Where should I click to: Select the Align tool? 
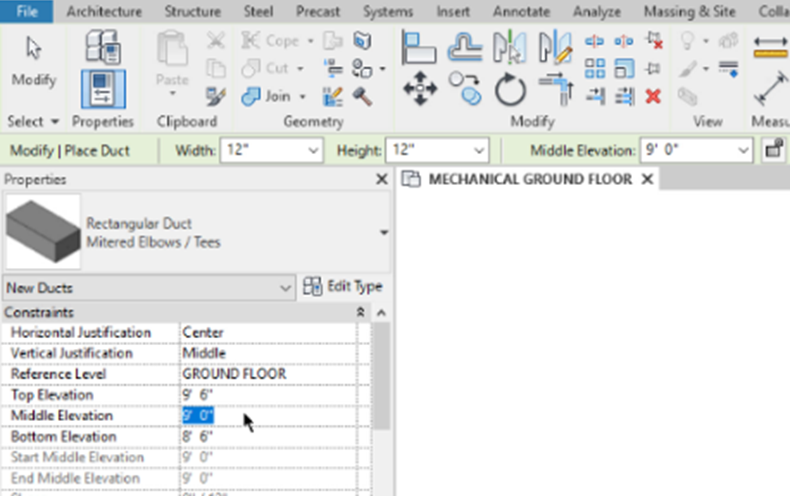[419, 48]
